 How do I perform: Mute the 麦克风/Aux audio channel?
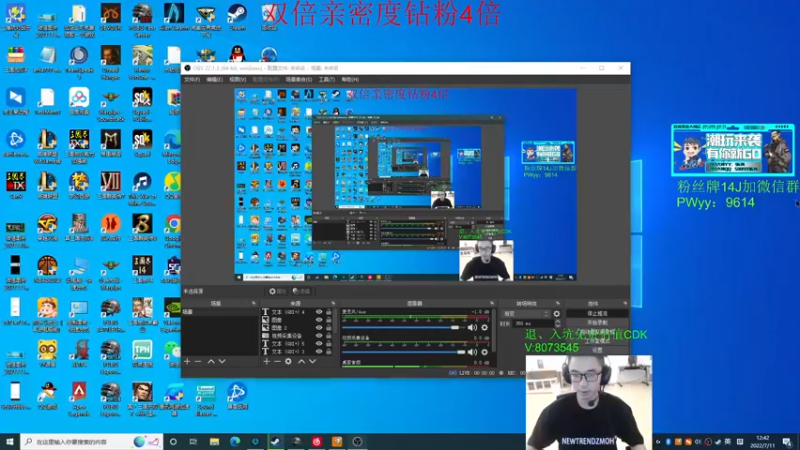472,328
